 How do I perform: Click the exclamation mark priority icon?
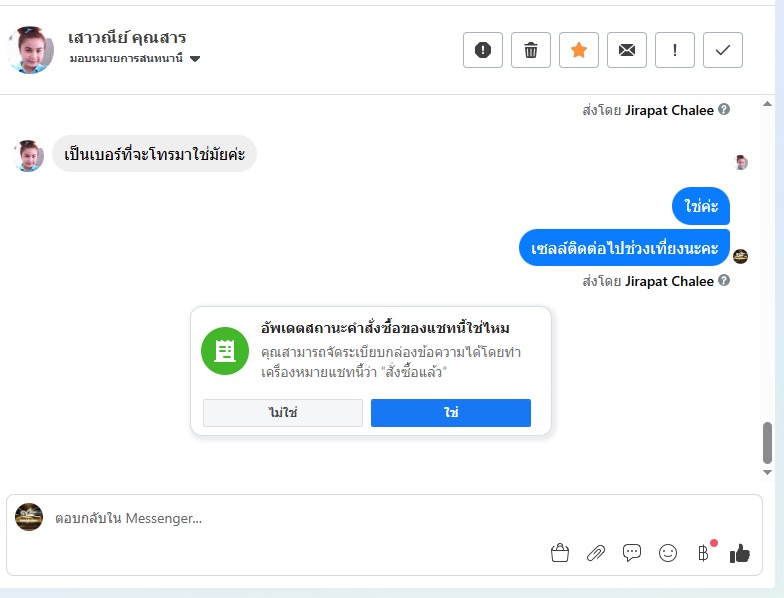tap(675, 50)
